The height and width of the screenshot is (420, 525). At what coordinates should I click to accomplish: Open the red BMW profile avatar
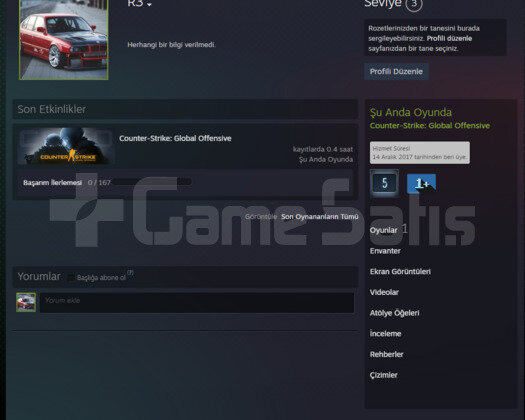point(64,40)
